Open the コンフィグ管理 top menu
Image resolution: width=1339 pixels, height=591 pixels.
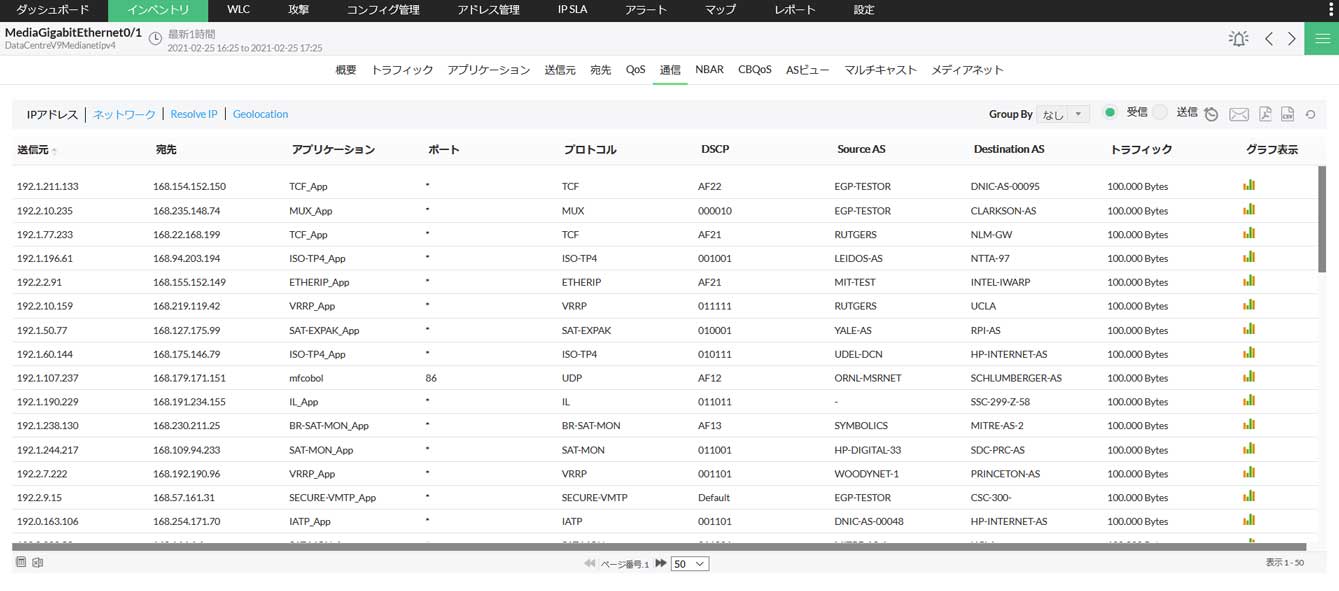pyautogui.click(x=383, y=10)
